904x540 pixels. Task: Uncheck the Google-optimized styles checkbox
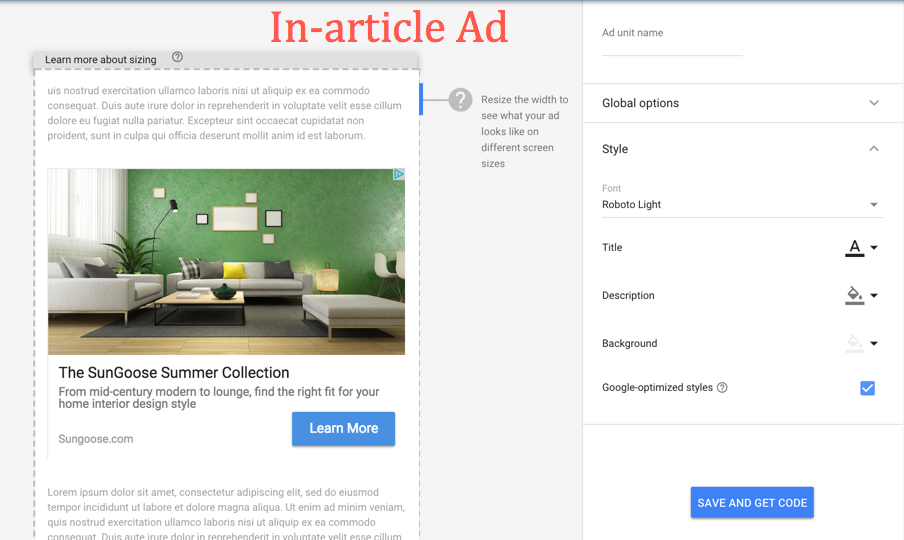867,388
